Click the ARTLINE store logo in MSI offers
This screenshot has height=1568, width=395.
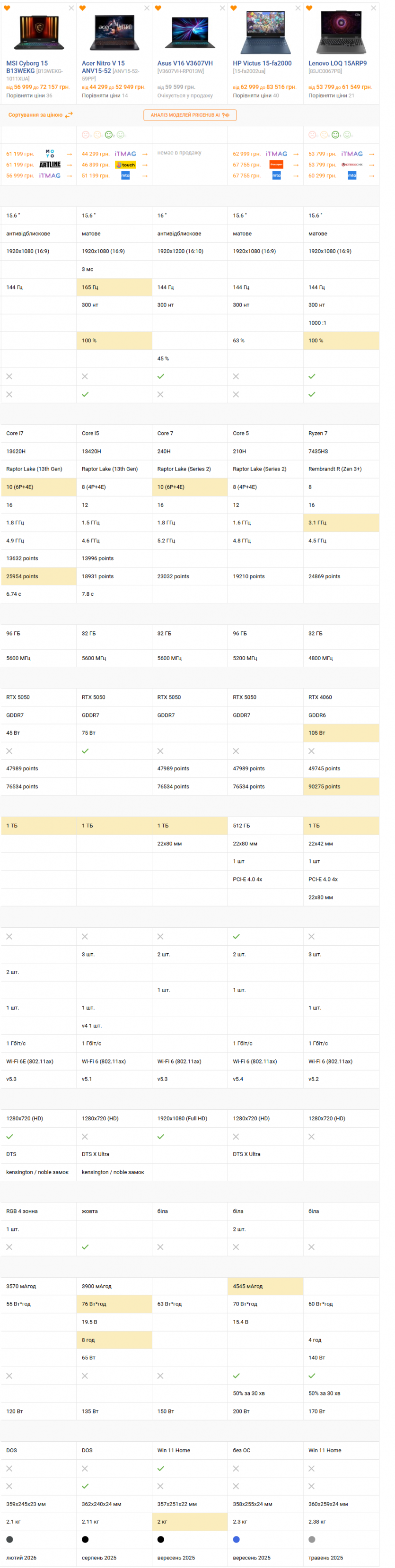pos(50,165)
